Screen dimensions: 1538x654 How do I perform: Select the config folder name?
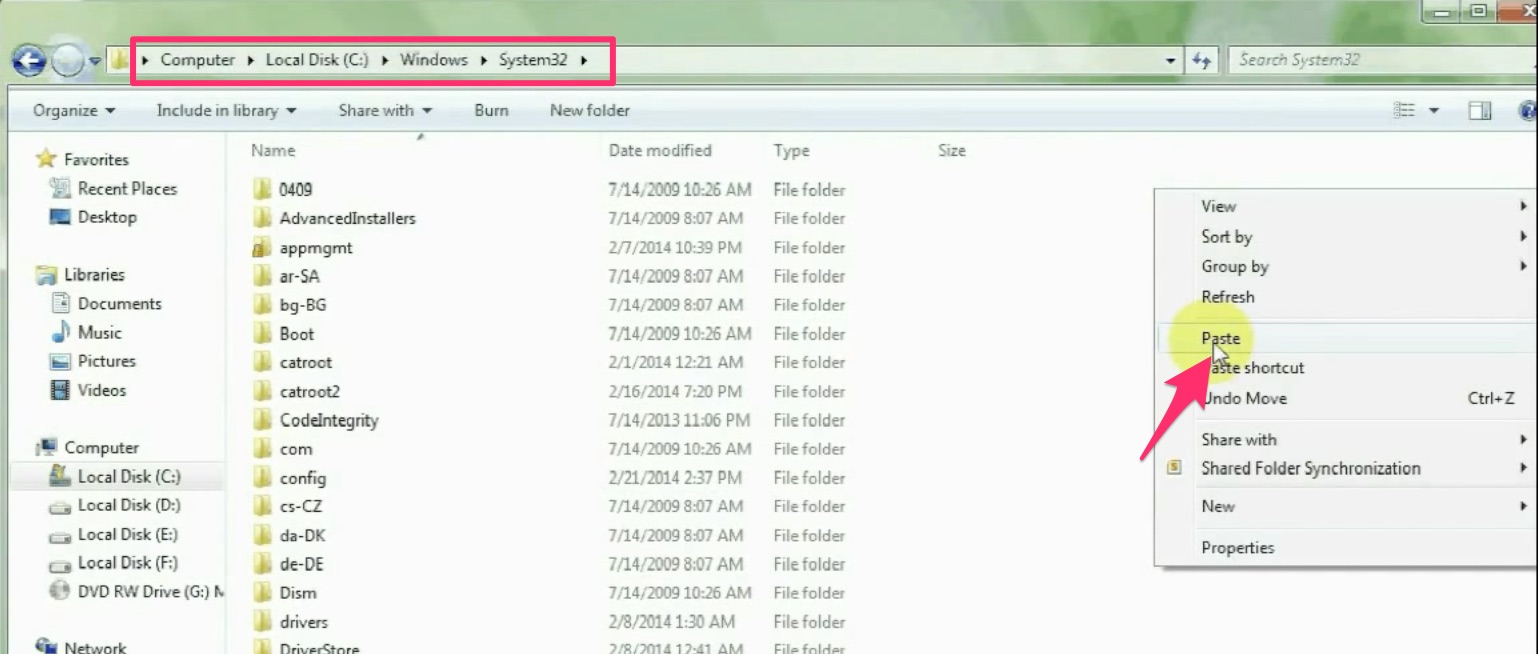303,478
